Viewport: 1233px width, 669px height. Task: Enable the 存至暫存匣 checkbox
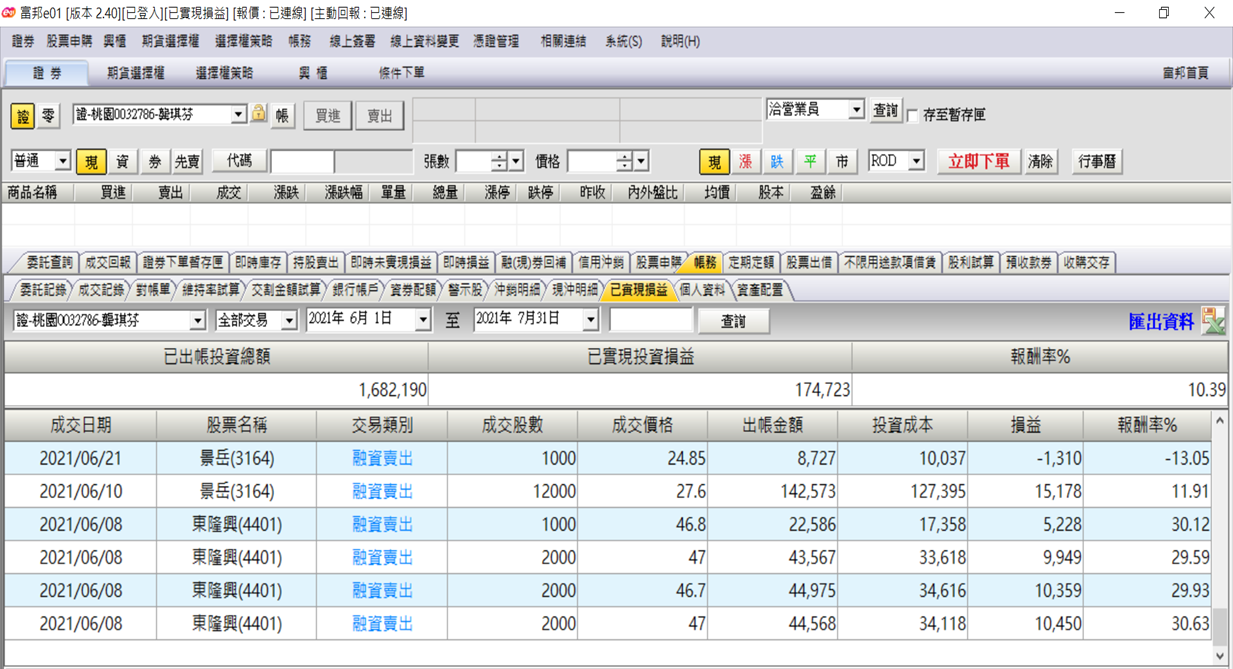(x=913, y=115)
